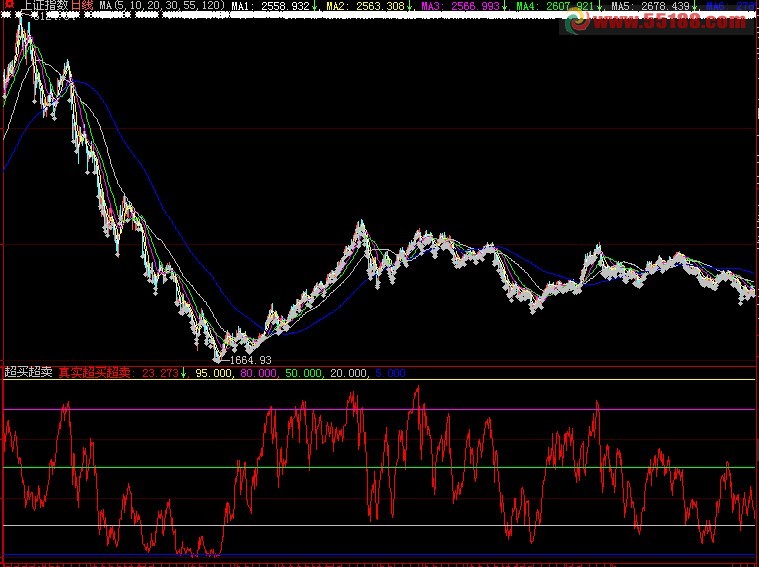Click the green 50.000 threshold value
The image size is (759, 567).
[304, 373]
